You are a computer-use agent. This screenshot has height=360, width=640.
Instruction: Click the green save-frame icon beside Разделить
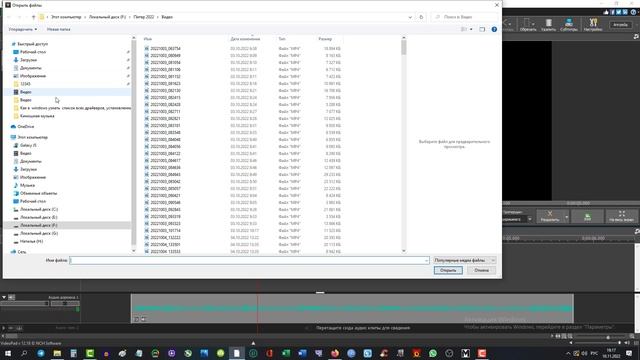click(587, 216)
